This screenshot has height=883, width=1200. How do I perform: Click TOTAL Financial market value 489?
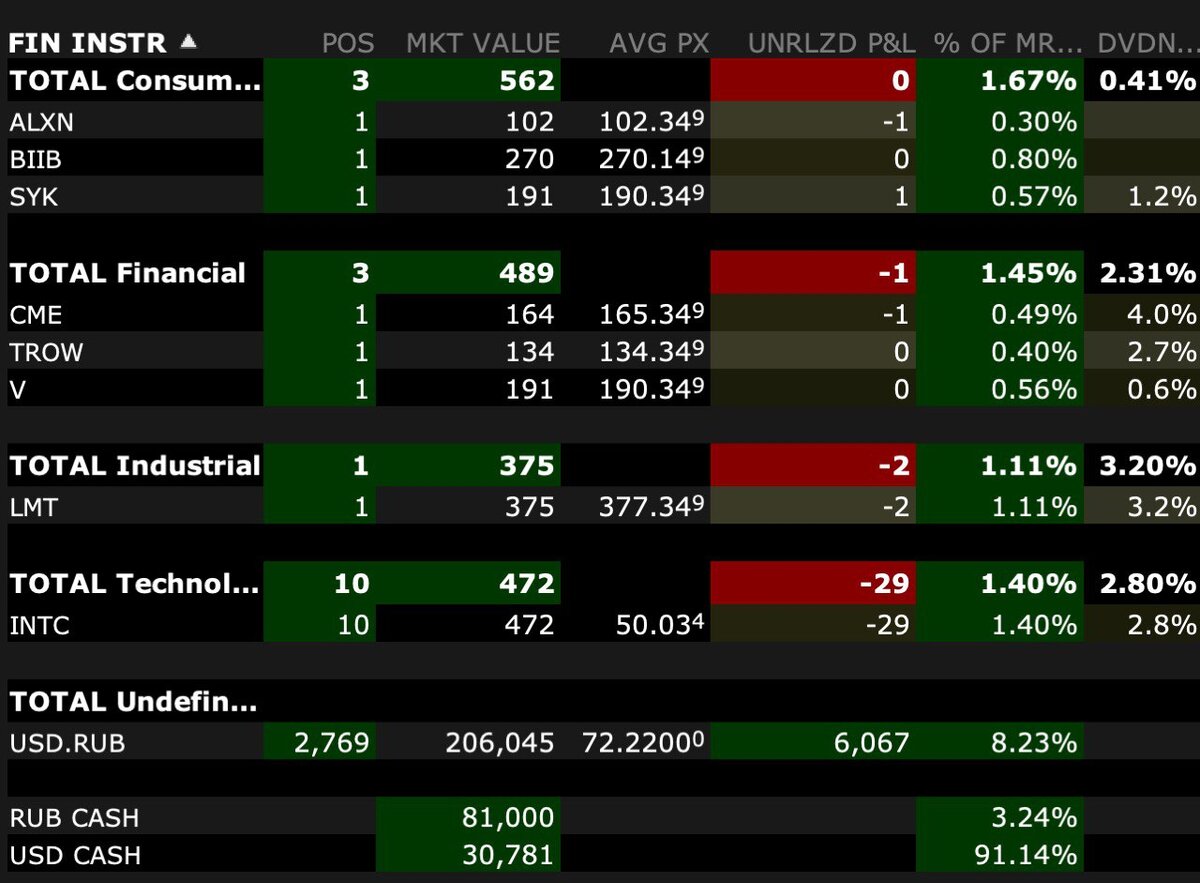(x=527, y=273)
